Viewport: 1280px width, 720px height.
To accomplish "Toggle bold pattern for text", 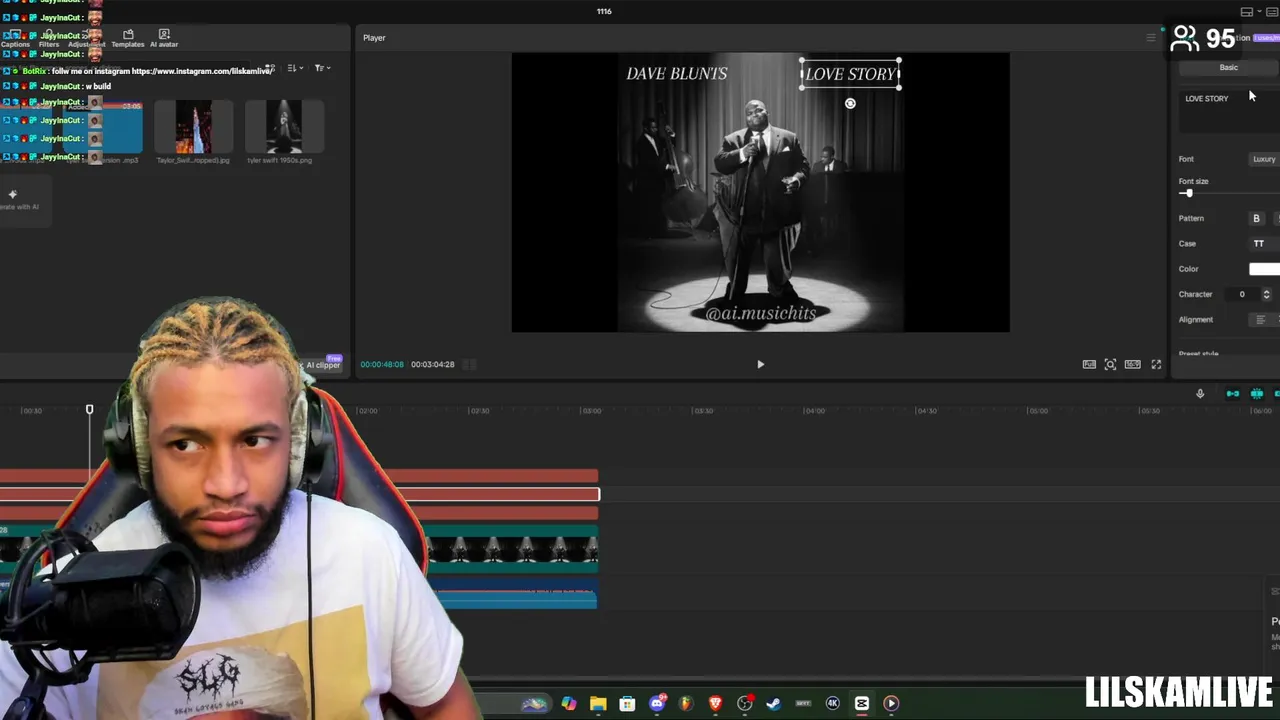I will click(x=1256, y=218).
